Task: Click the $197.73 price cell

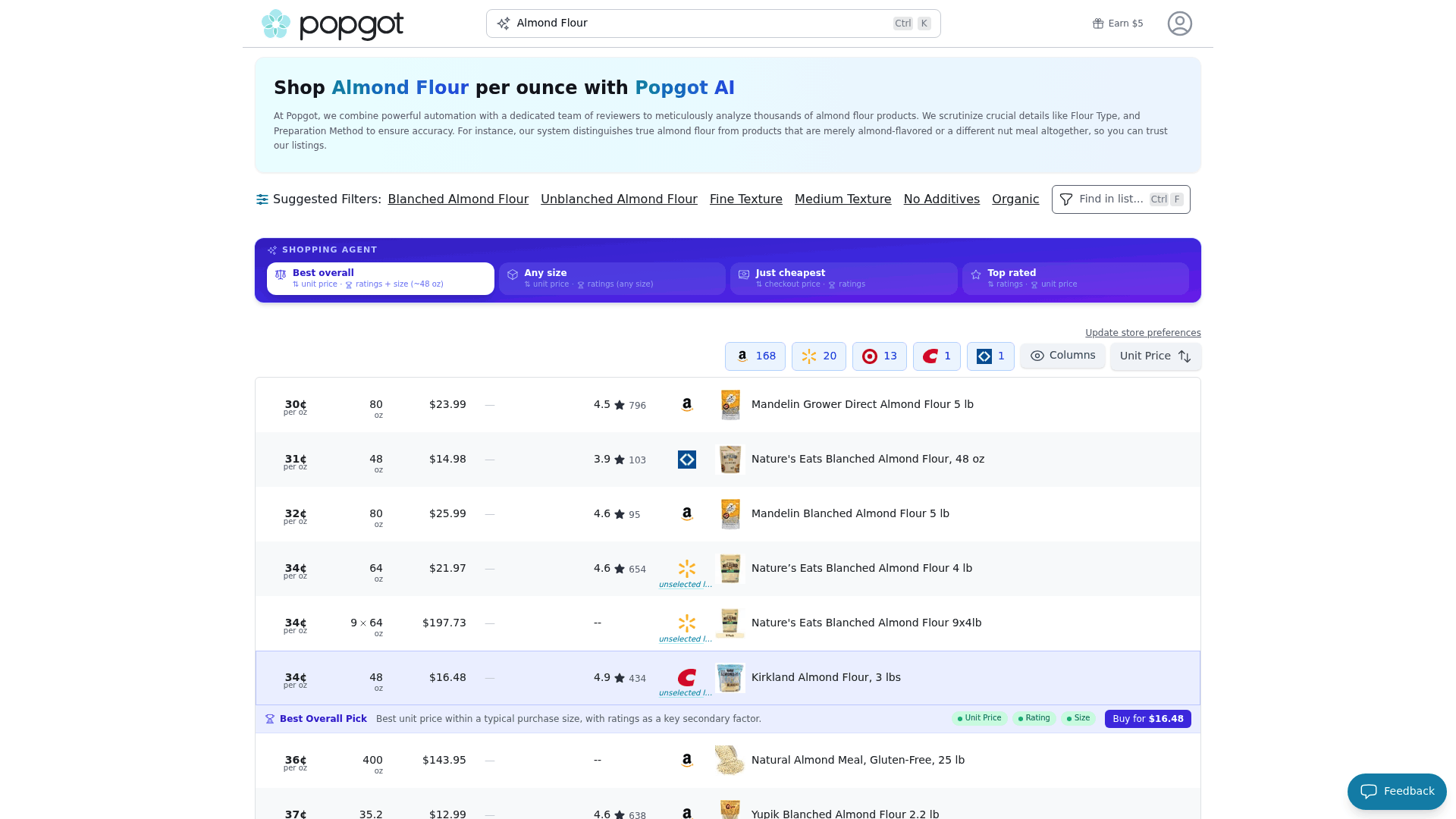Action: pyautogui.click(x=444, y=623)
